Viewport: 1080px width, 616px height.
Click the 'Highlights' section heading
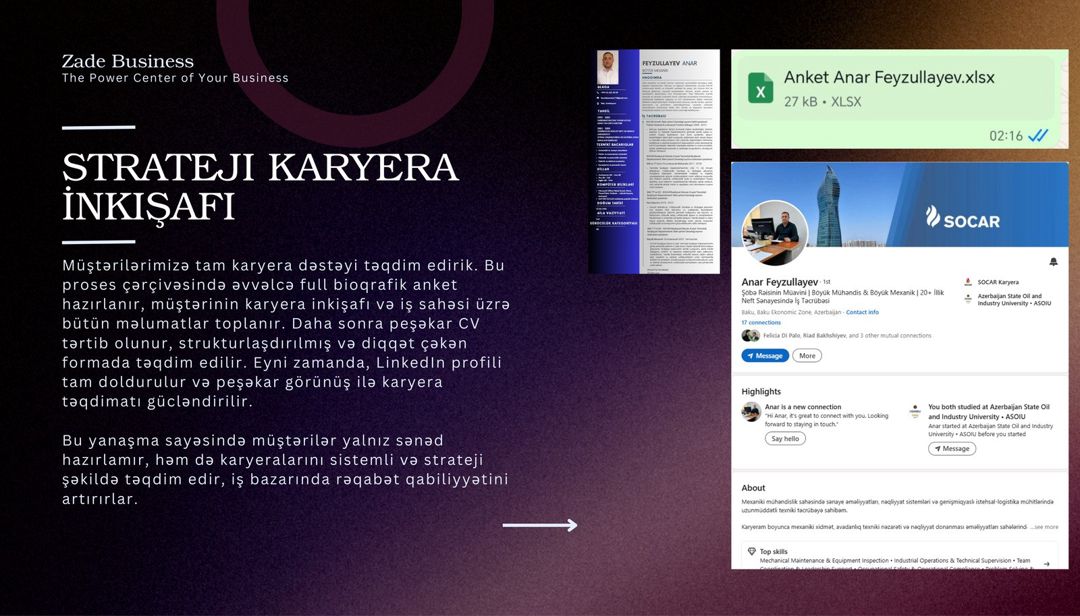coord(761,391)
